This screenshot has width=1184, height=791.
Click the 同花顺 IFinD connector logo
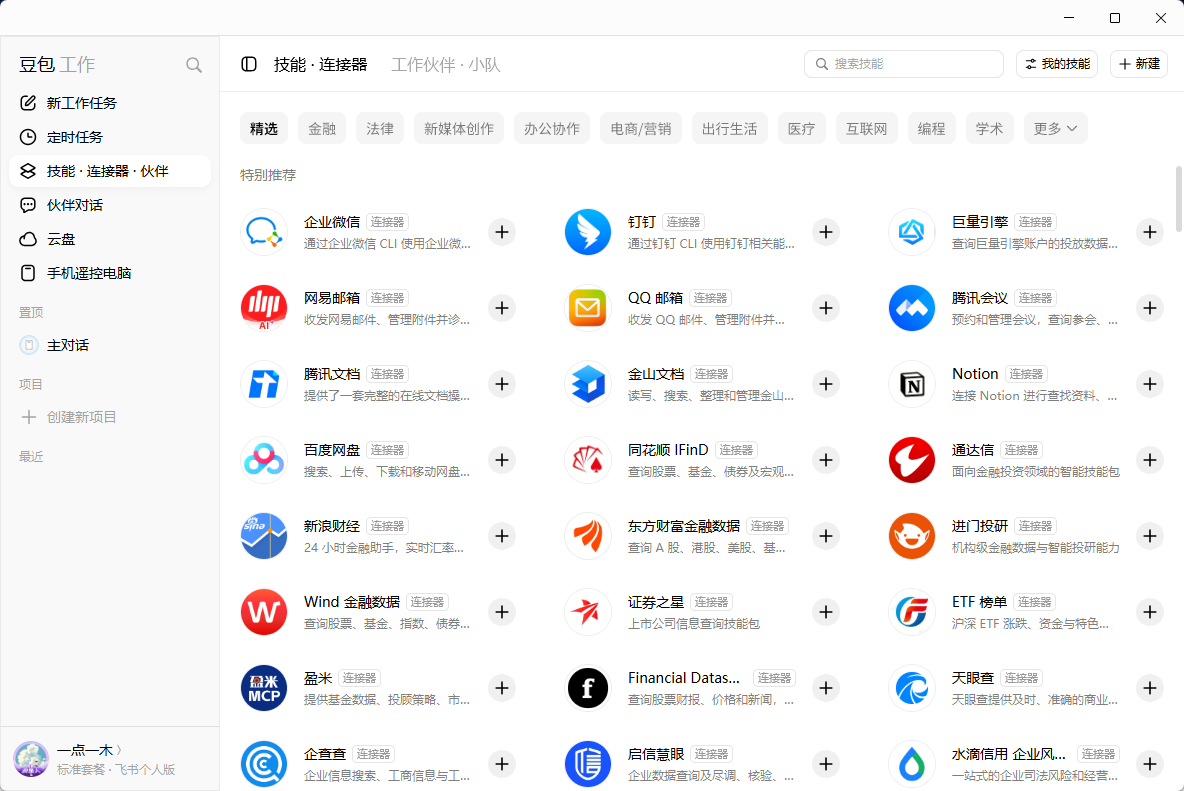(587, 460)
